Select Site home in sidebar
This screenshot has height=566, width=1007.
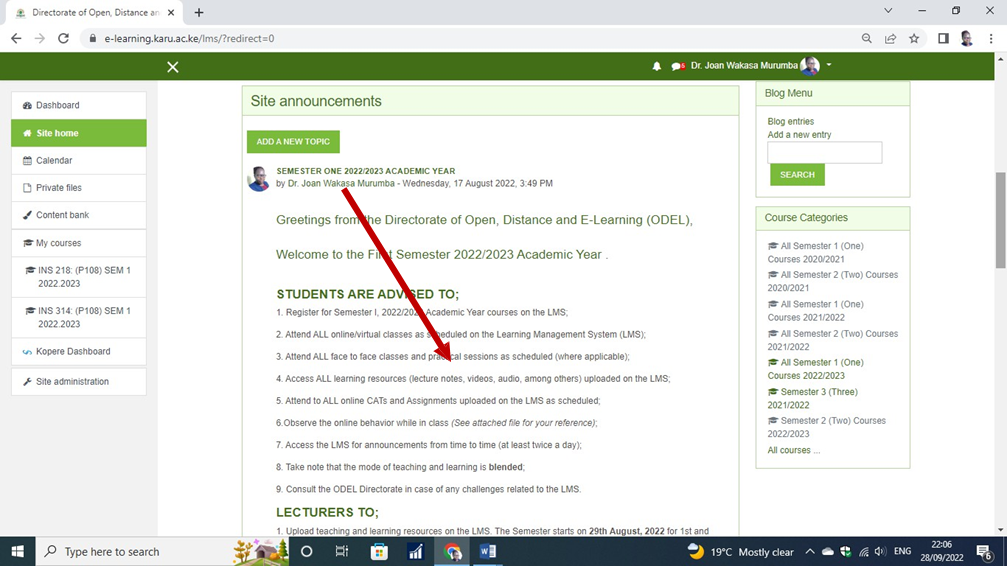(78, 133)
